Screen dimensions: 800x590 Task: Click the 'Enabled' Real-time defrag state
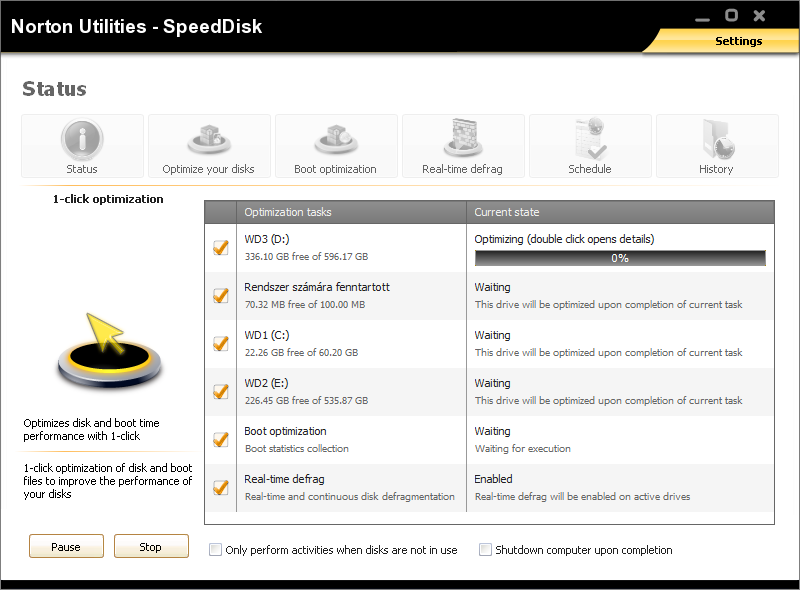pyautogui.click(x=493, y=479)
